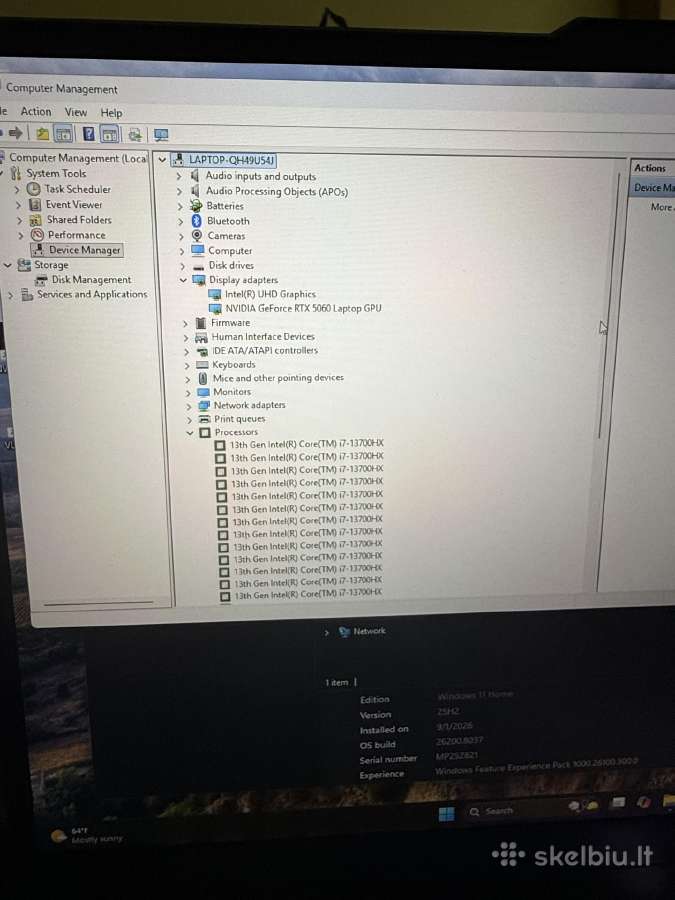675x900 pixels.
Task: Click the Batteries category icon
Action: (x=196, y=206)
